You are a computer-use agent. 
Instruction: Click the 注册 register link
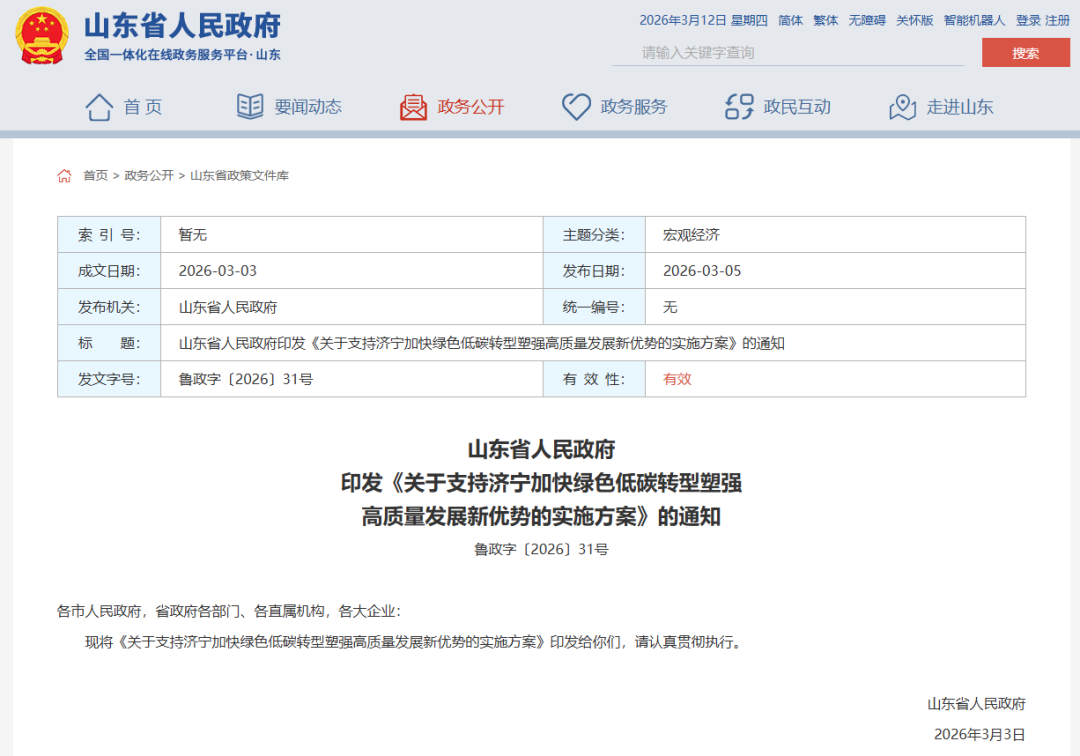pyautogui.click(x=1057, y=20)
